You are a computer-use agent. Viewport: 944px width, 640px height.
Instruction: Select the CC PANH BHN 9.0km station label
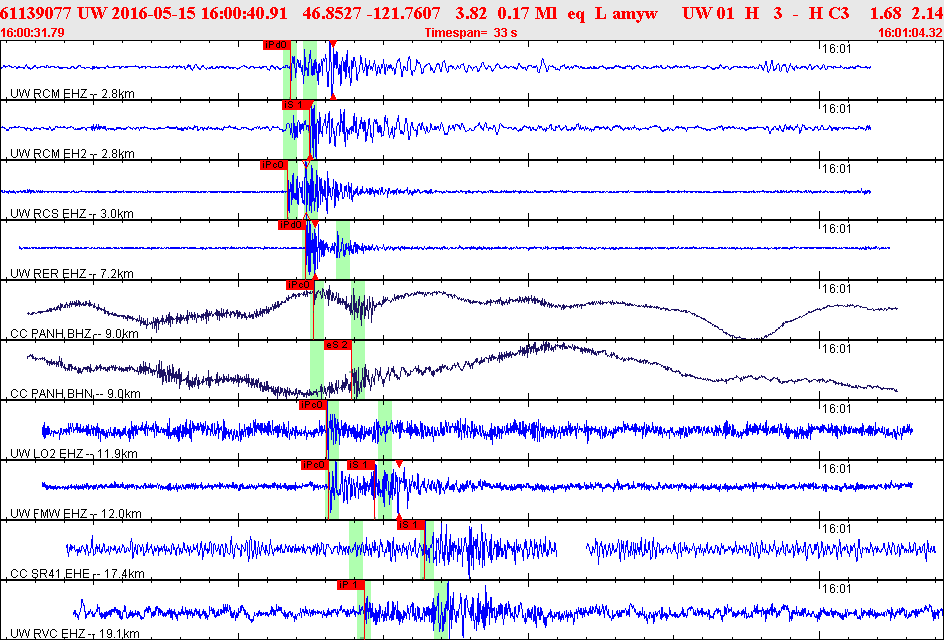[x=76, y=394]
